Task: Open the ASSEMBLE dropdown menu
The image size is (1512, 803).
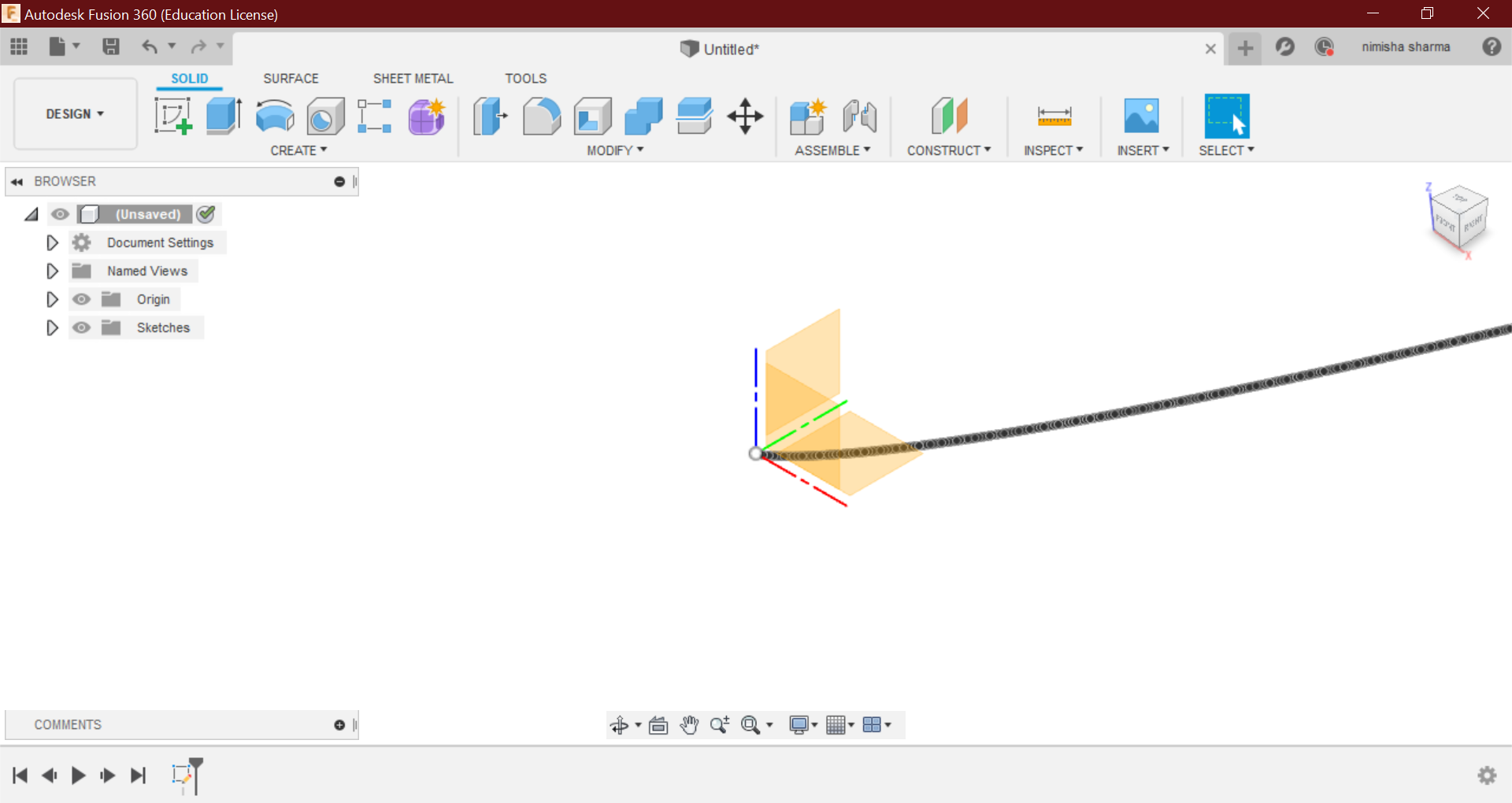Action: tap(832, 150)
